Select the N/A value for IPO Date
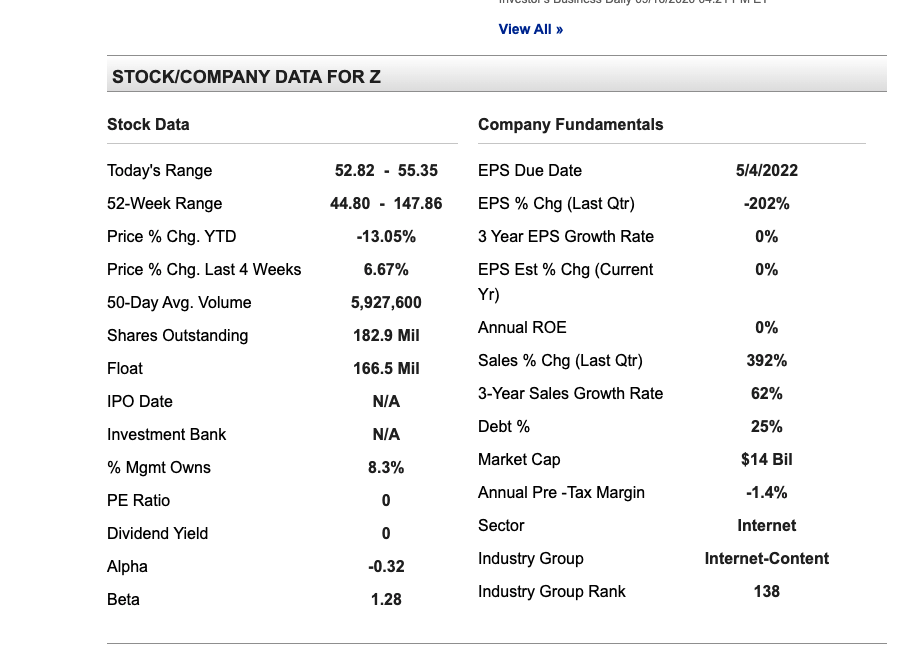This screenshot has height=646, width=900. pos(386,401)
